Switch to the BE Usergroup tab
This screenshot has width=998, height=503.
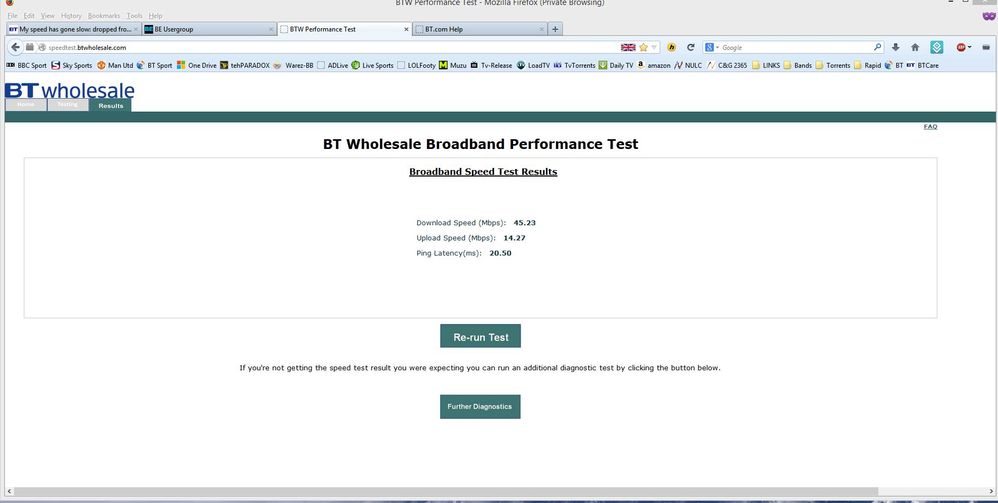point(209,29)
